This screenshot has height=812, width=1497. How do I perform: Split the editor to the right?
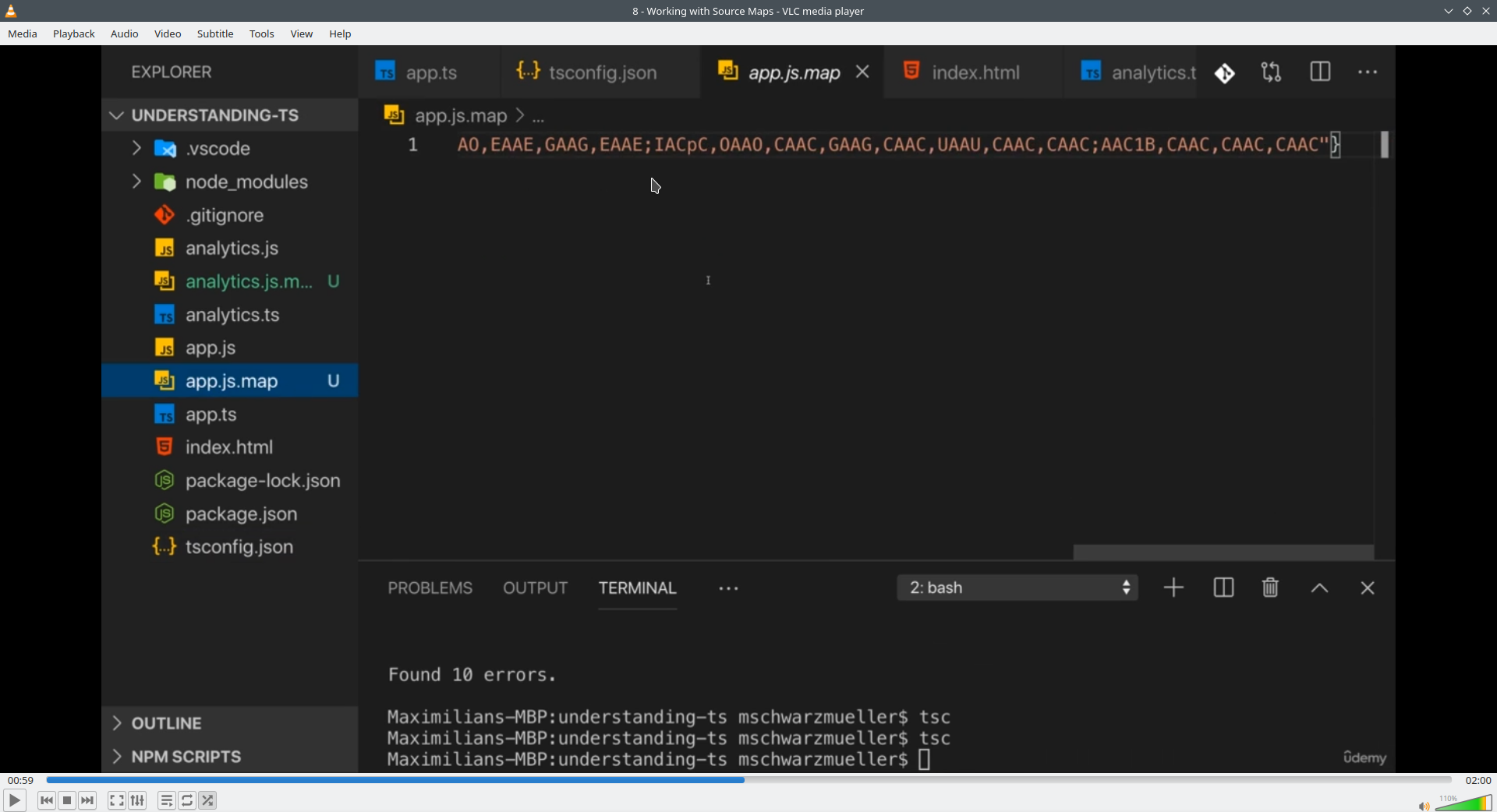[x=1321, y=72]
